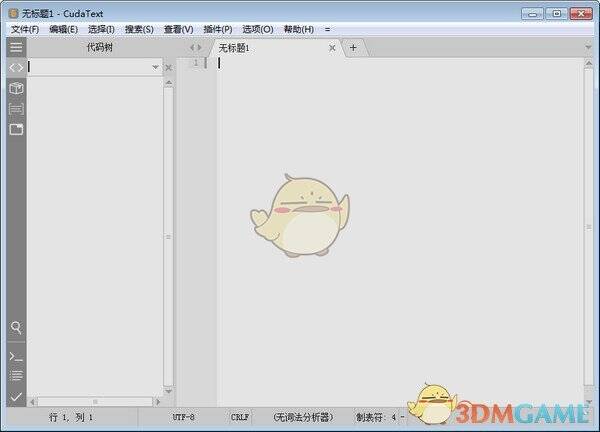Open the 选择(I) menu
Viewport: 600px width, 432px height.
[x=101, y=29]
